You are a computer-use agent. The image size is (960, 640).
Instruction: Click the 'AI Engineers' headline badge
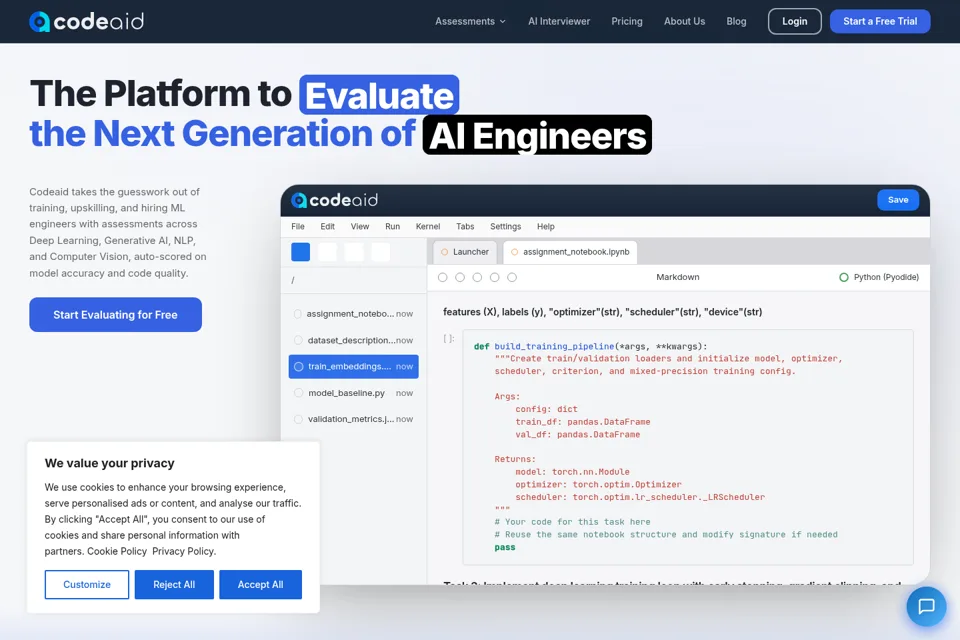coord(537,135)
